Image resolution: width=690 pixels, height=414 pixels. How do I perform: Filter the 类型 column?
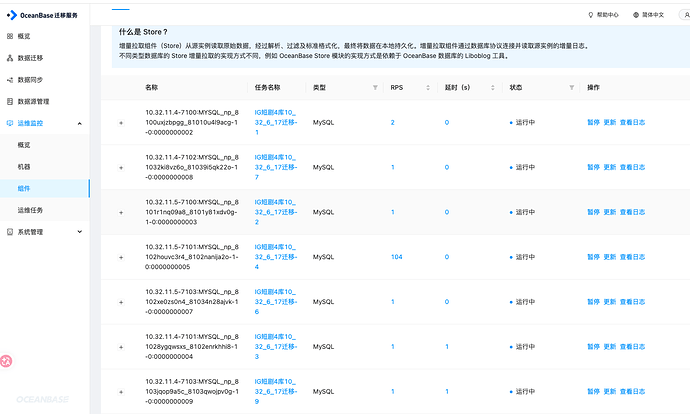(375, 88)
